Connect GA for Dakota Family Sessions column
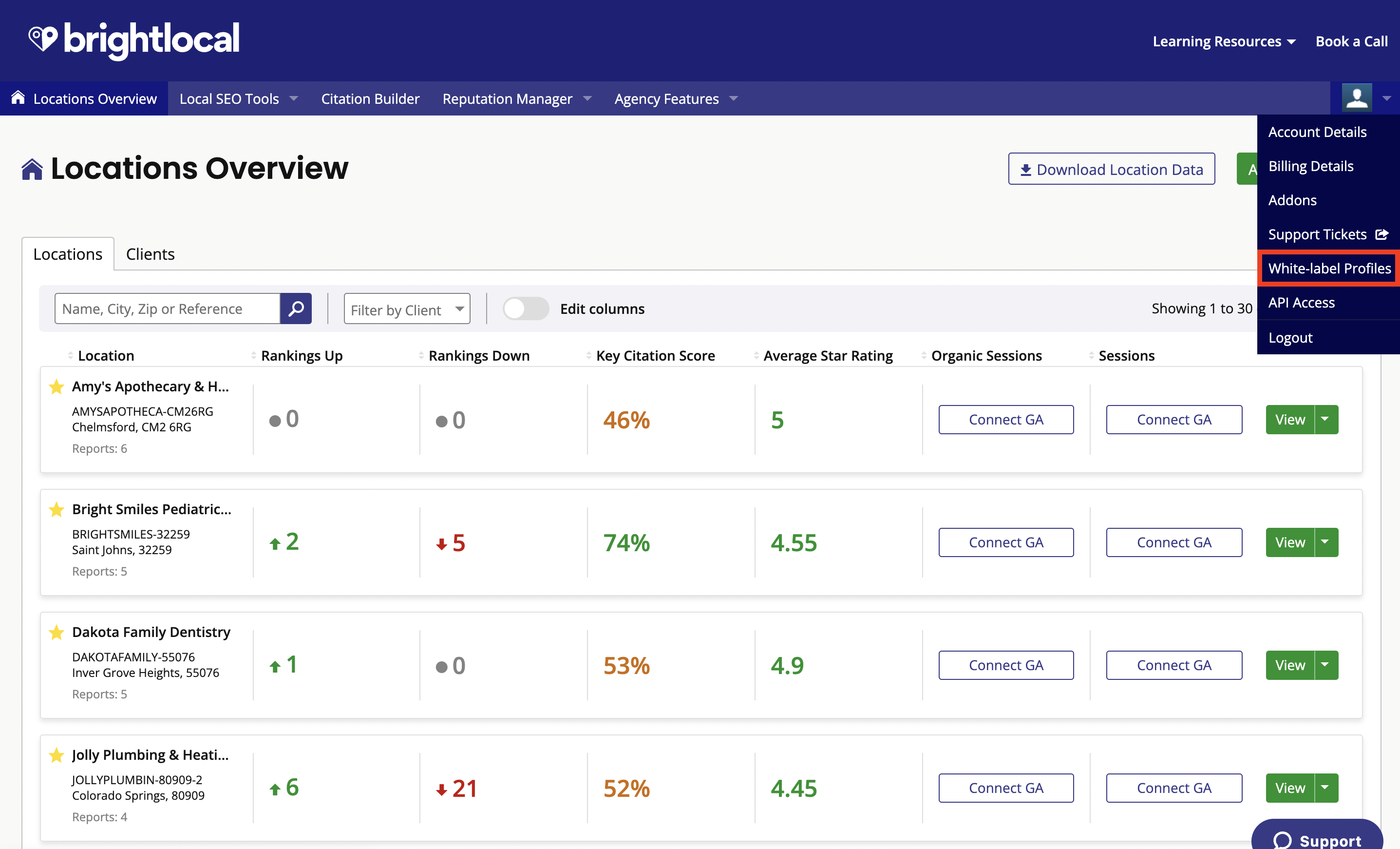 1174,665
